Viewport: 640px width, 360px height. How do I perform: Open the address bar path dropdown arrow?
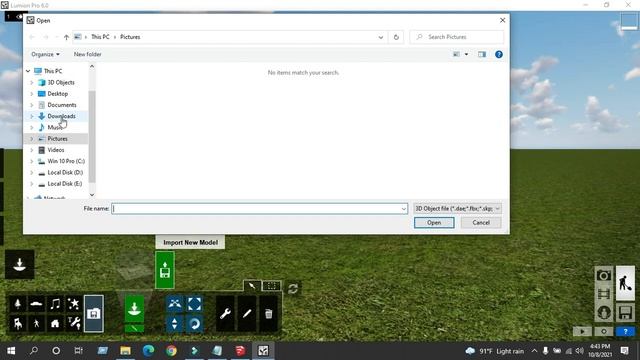[380, 37]
